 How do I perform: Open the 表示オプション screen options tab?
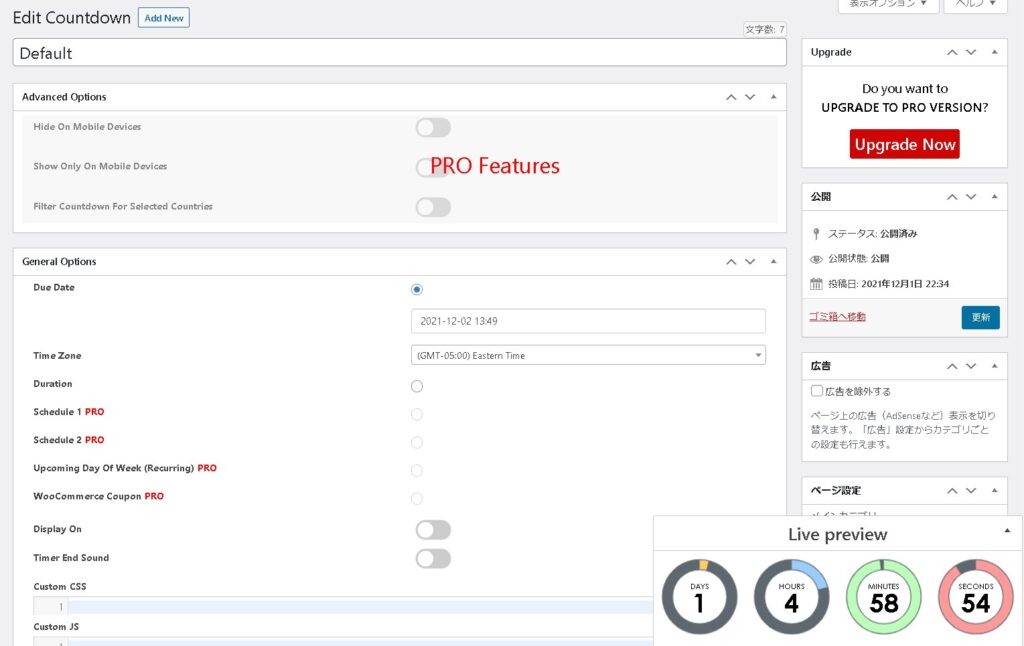888,4
